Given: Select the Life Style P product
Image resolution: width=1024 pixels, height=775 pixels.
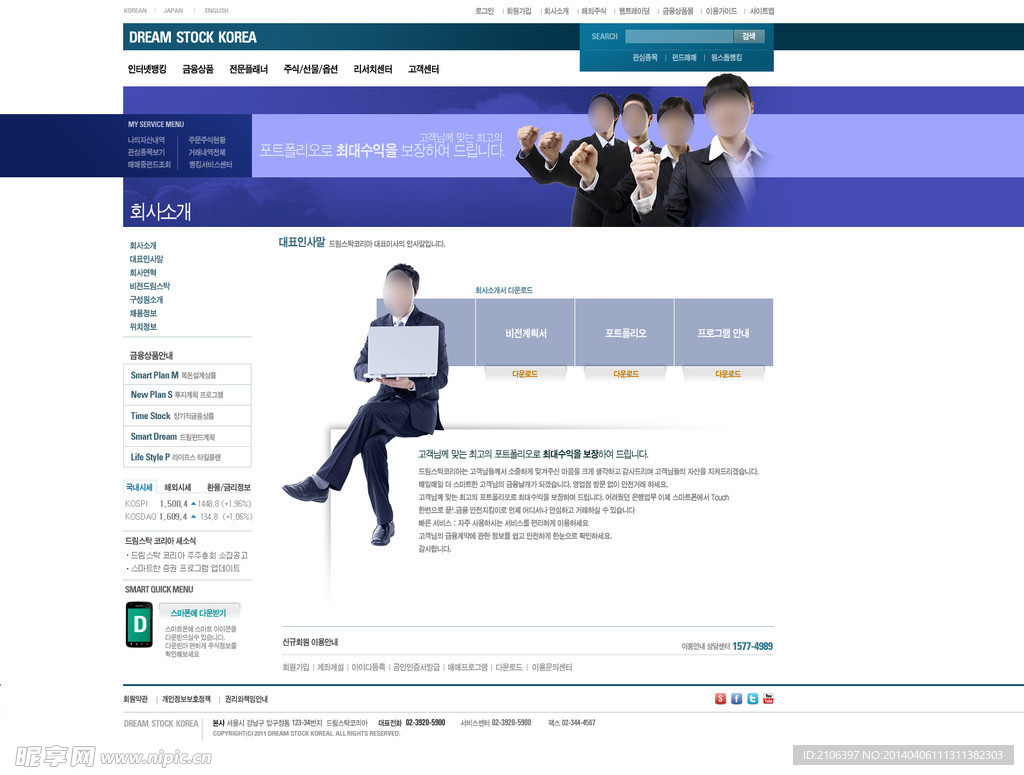Looking at the screenshot, I should point(187,457).
